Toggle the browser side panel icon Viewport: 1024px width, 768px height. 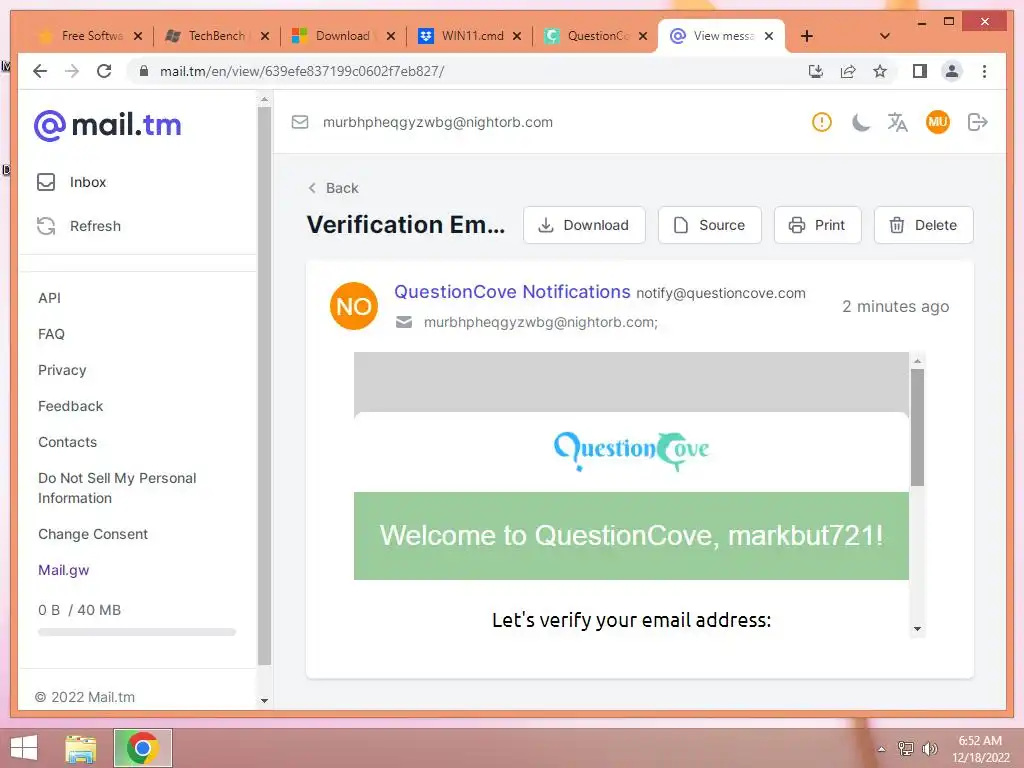(x=920, y=71)
